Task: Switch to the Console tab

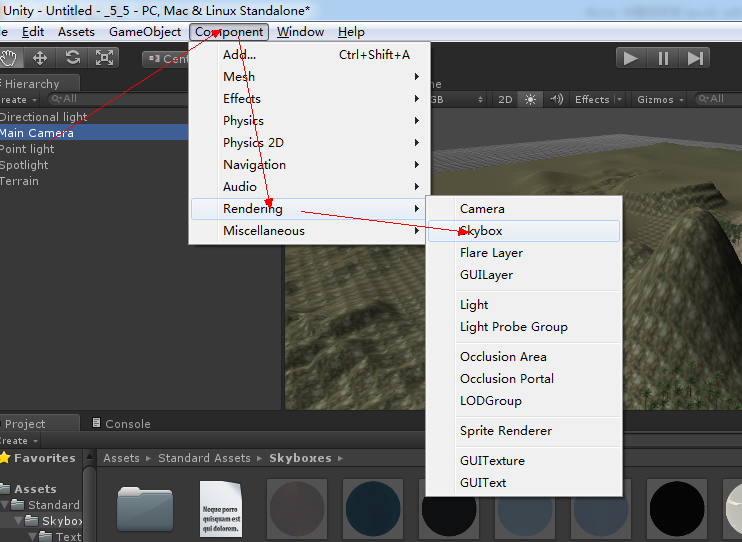Action: 122,423
